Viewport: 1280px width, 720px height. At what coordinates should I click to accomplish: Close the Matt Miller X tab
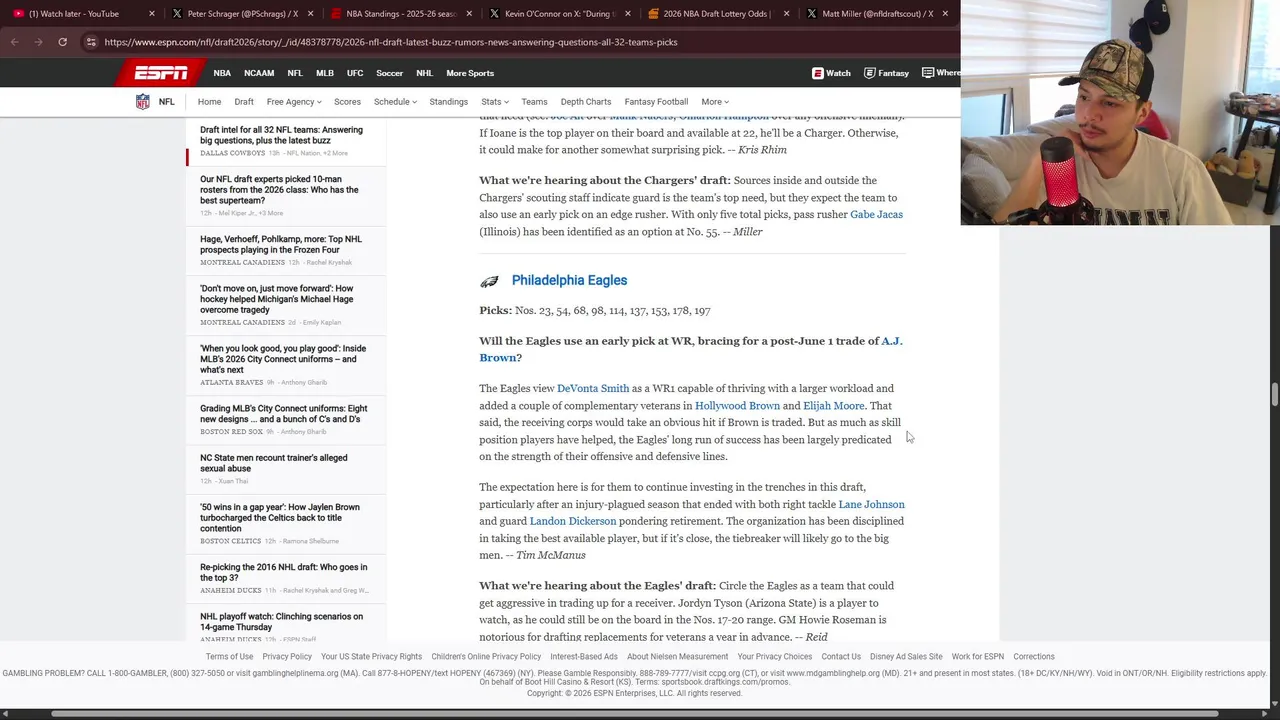click(945, 14)
